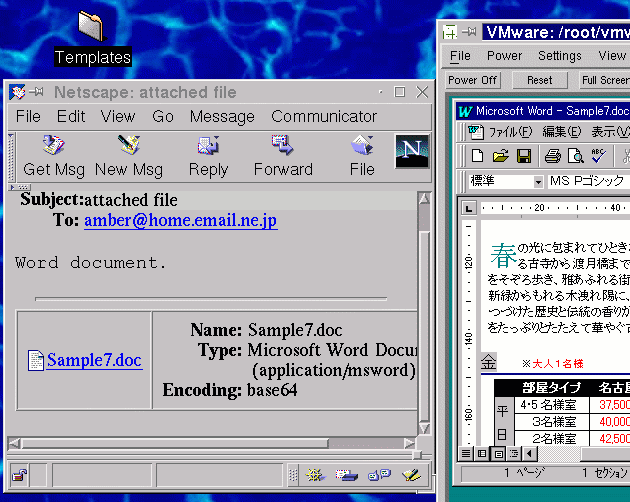Open the Mailbox icon in component bar
Image resolution: width=630 pixels, height=502 pixels.
pyautogui.click(x=347, y=475)
